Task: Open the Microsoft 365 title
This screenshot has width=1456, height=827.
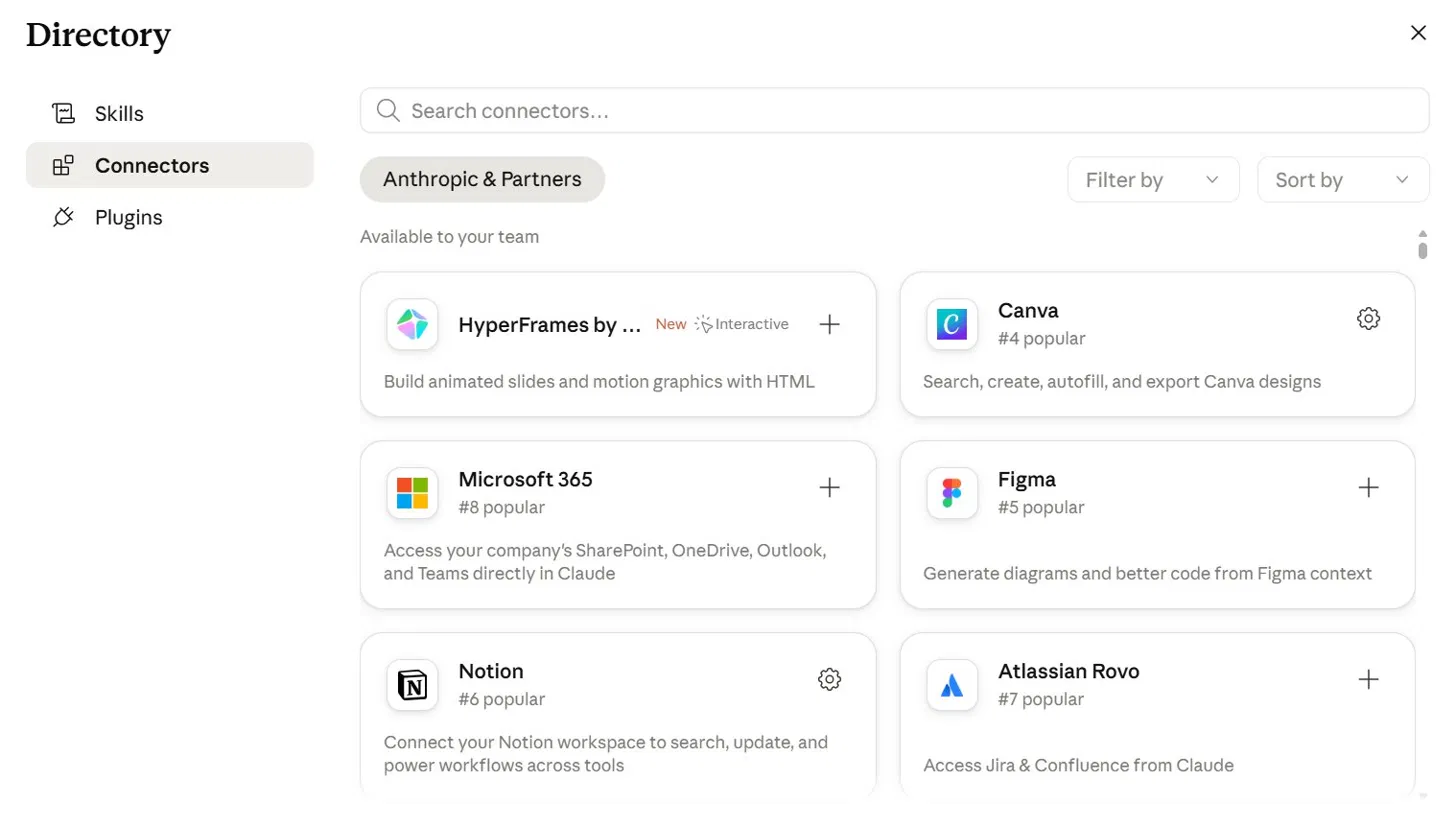Action: coord(525,479)
